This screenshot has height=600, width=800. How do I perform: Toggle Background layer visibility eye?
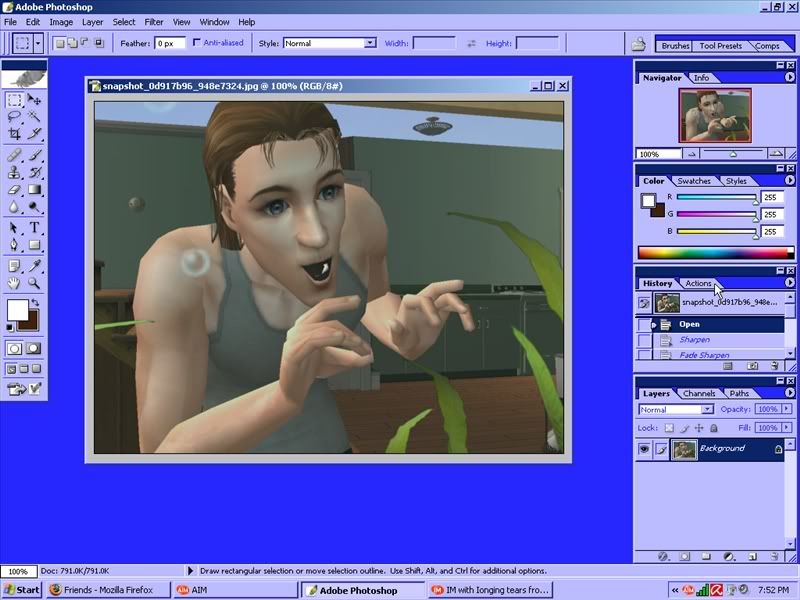[x=644, y=449]
